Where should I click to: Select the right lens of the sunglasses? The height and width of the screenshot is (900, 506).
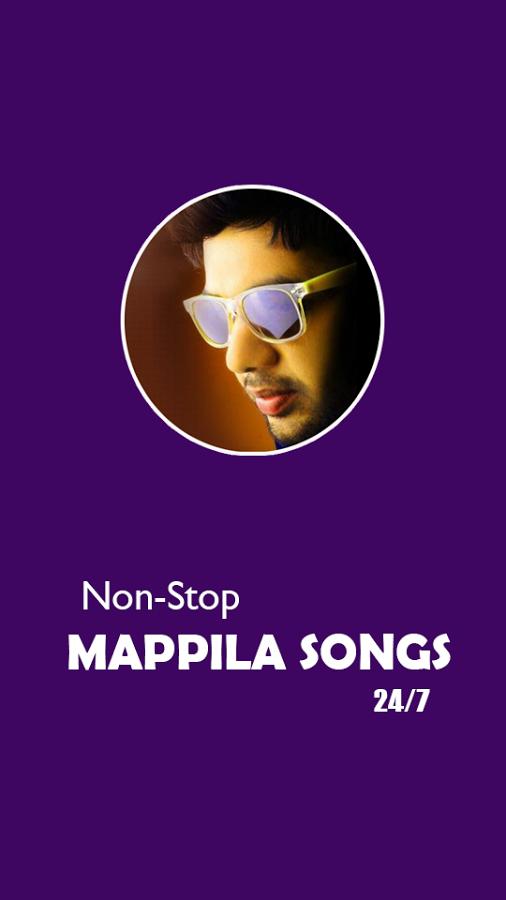(272, 314)
